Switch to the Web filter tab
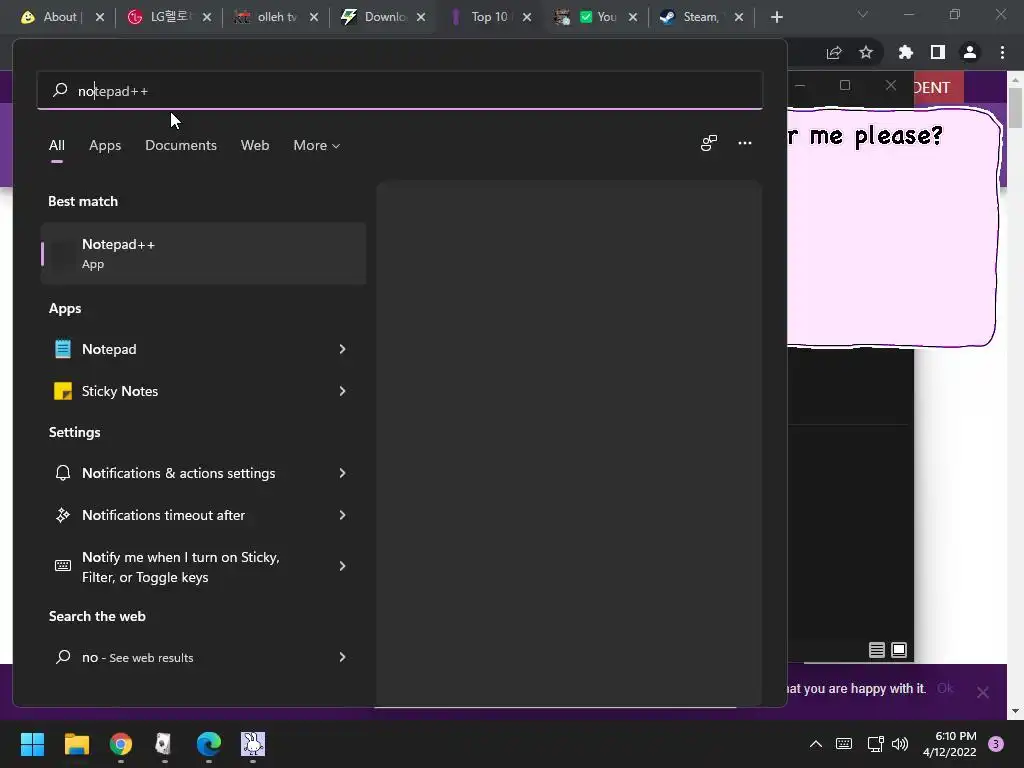Screen dimensions: 1024x768 tap(255, 145)
